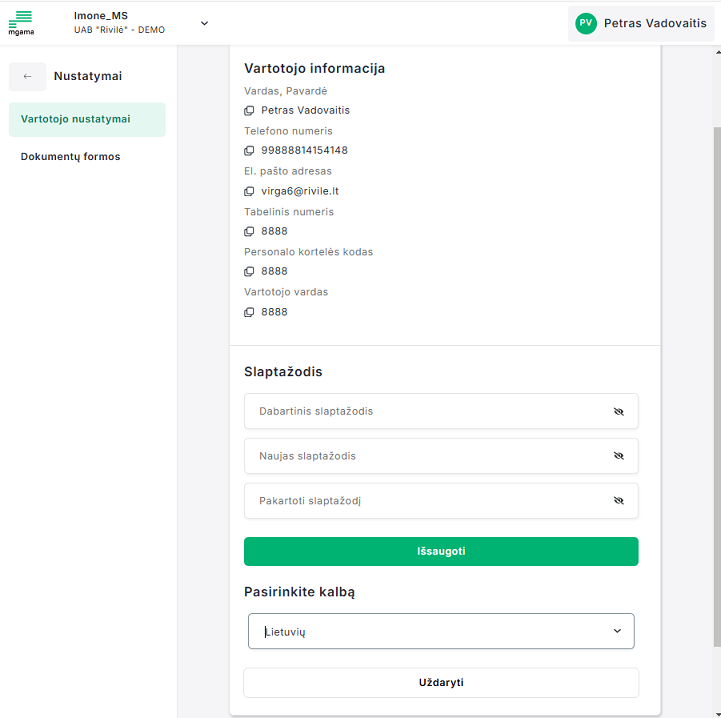721x718 pixels.
Task: Copy the Tabelinis numeris value
Action: coord(250,231)
